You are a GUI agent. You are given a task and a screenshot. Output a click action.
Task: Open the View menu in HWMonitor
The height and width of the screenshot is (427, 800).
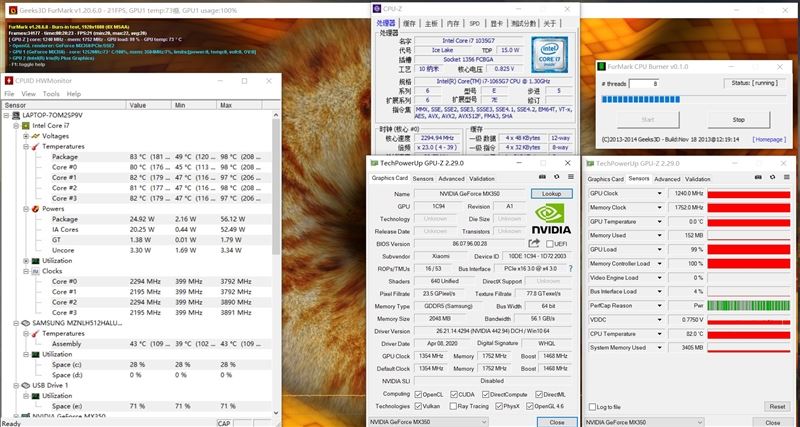point(29,94)
